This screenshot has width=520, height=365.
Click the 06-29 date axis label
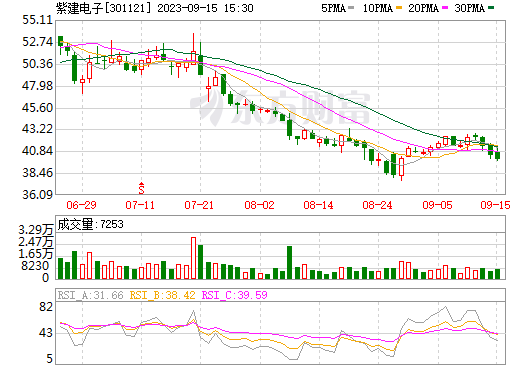point(81,205)
